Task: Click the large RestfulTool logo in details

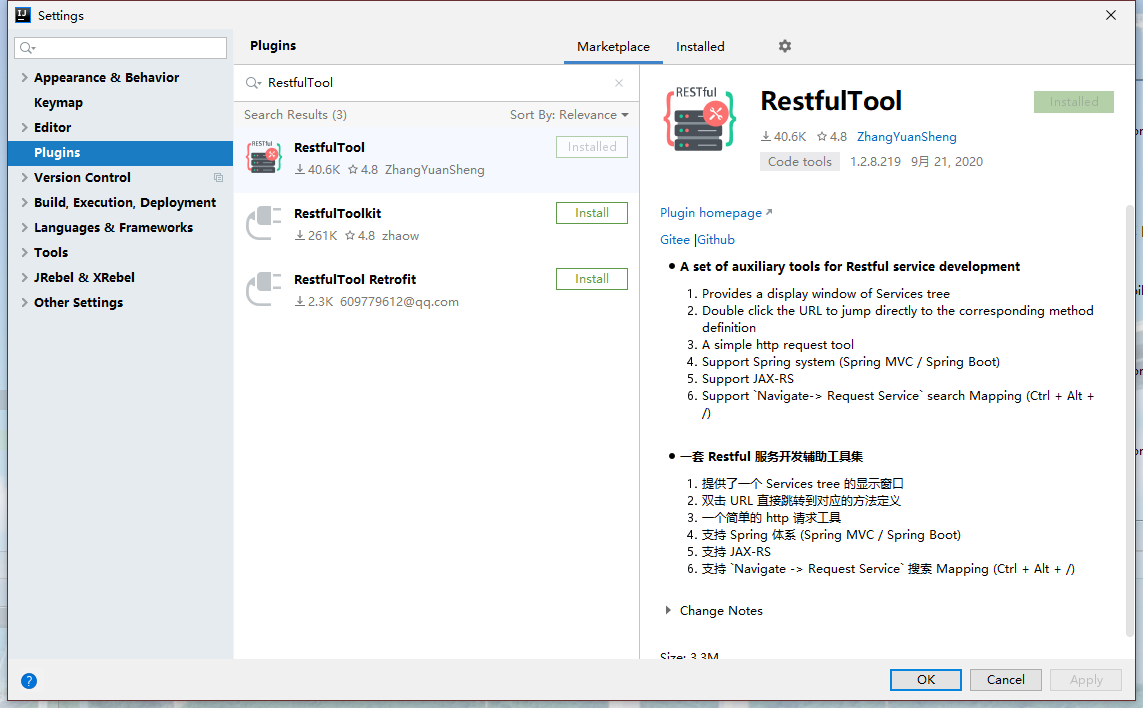Action: pyautogui.click(x=699, y=120)
